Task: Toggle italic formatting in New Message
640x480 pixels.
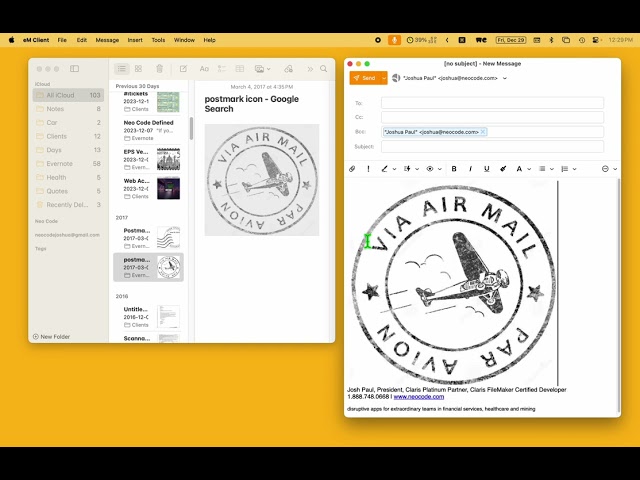Action: [x=470, y=169]
